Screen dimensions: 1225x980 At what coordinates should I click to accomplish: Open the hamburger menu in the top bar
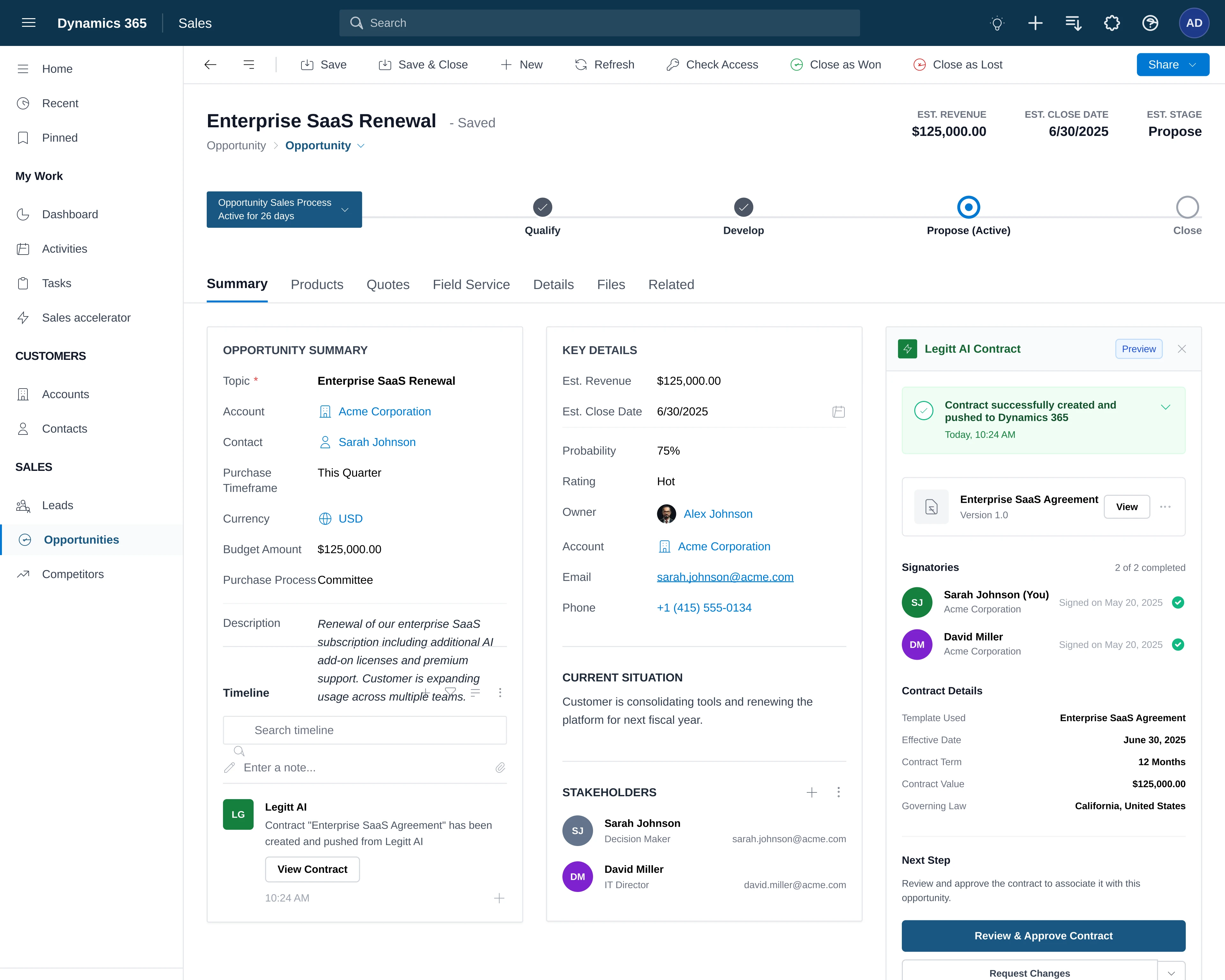[x=28, y=23]
